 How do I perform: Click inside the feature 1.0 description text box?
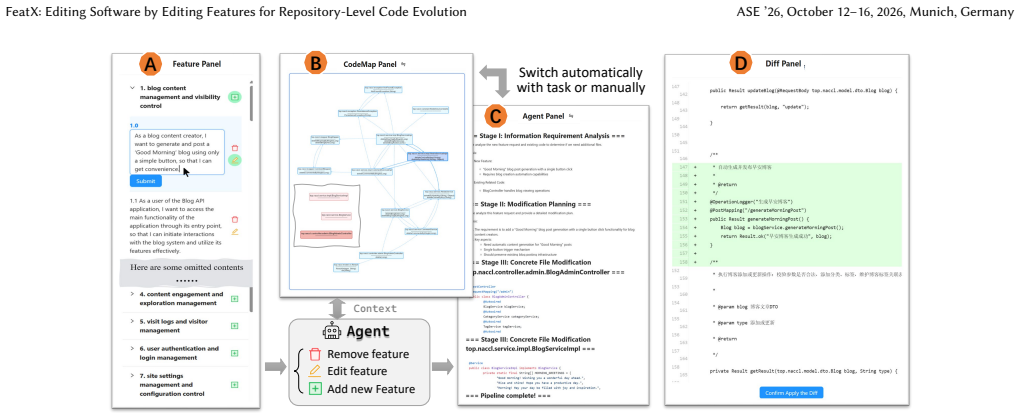tap(176, 152)
